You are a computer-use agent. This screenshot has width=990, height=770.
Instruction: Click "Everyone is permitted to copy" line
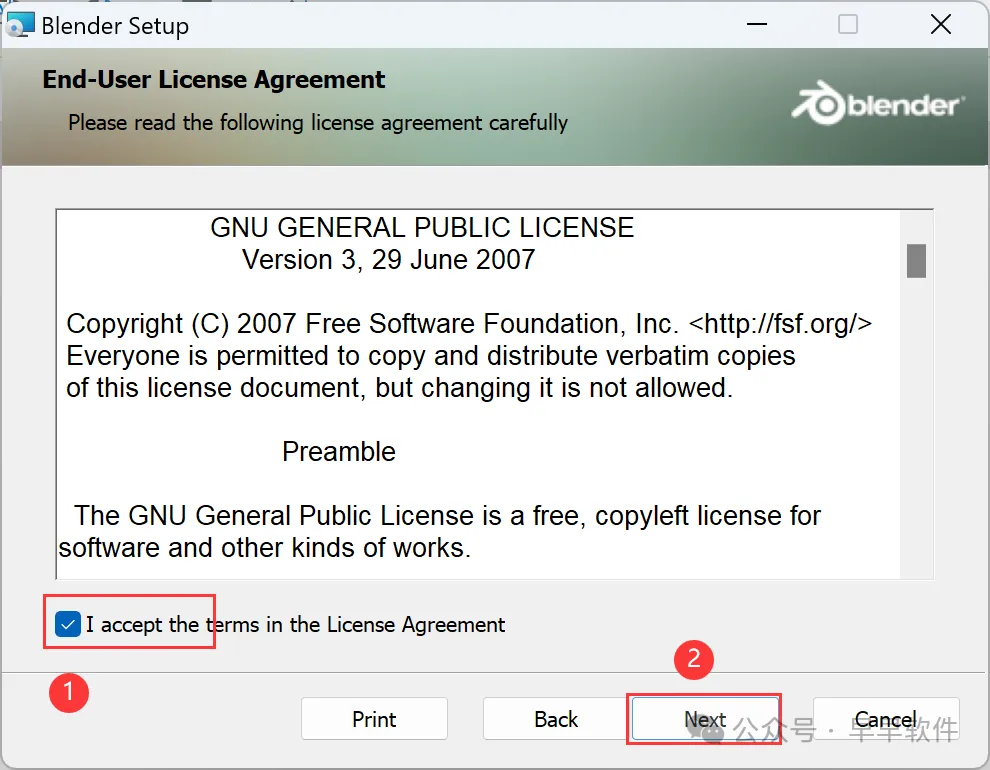[x=431, y=356]
